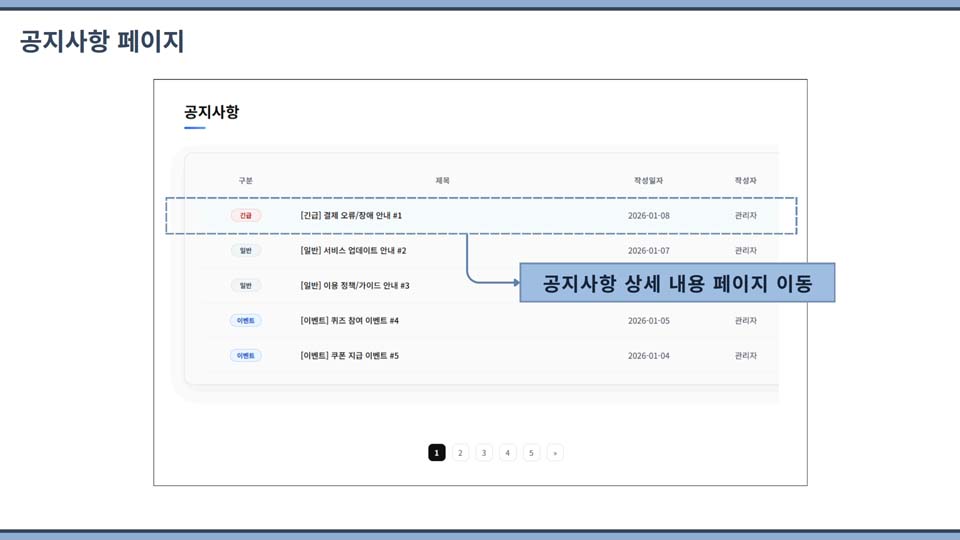Click the red 긴급 category badge

(245, 216)
